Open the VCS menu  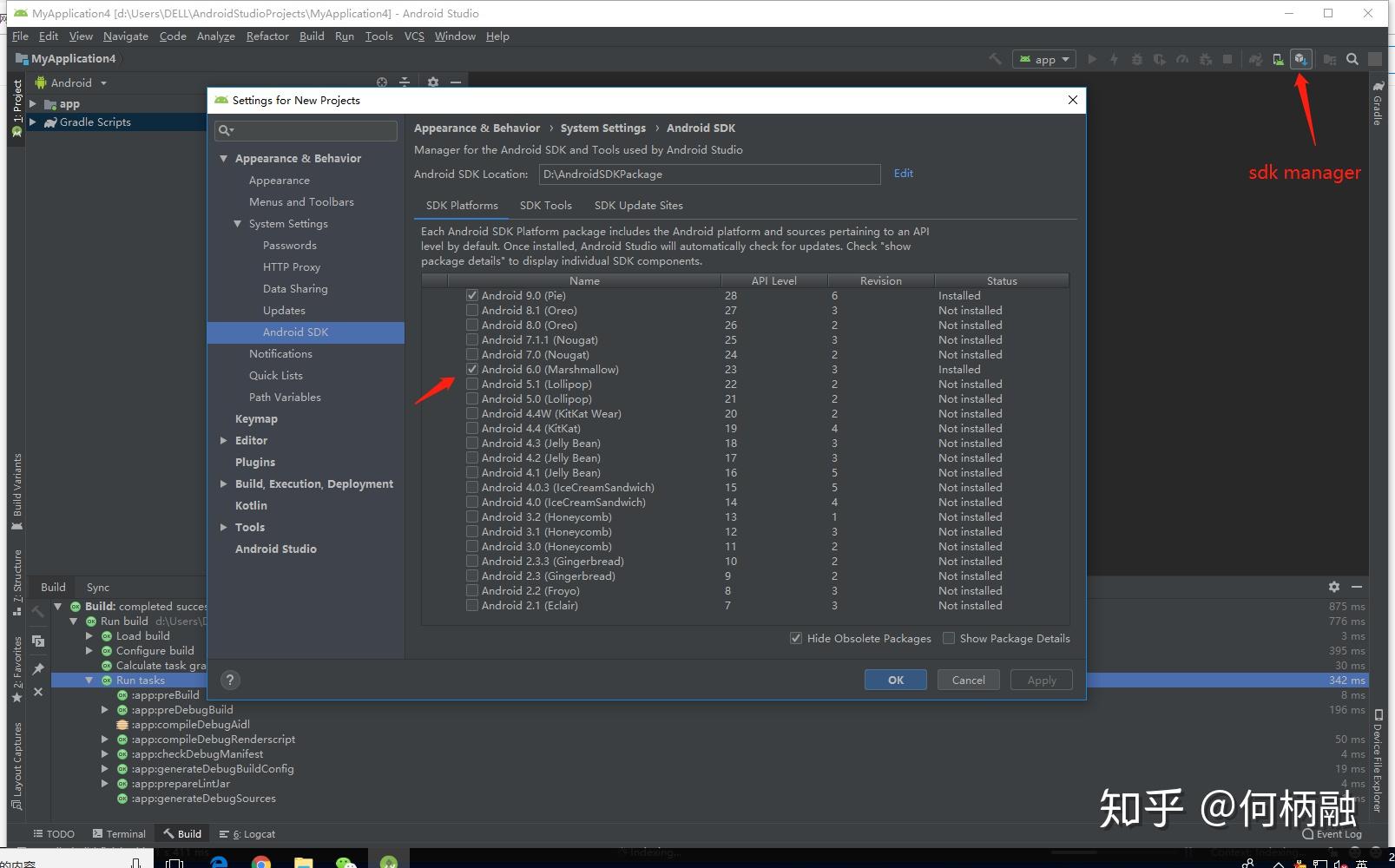[x=414, y=36]
